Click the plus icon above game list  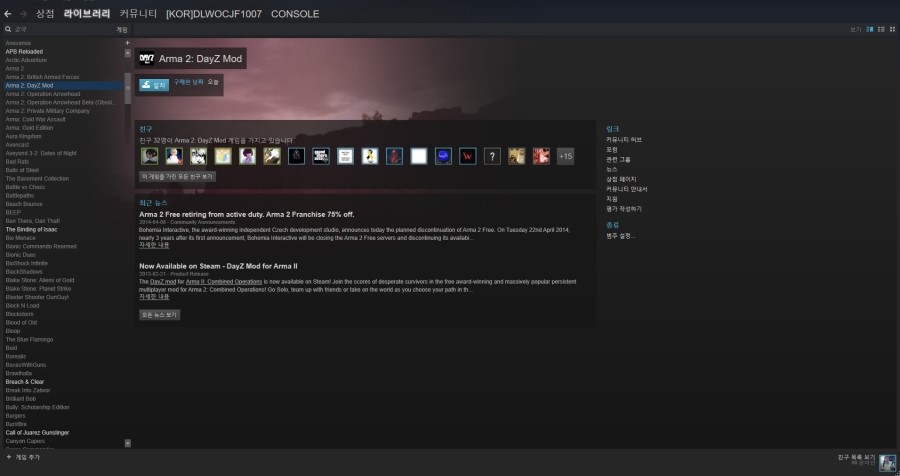[x=127, y=43]
